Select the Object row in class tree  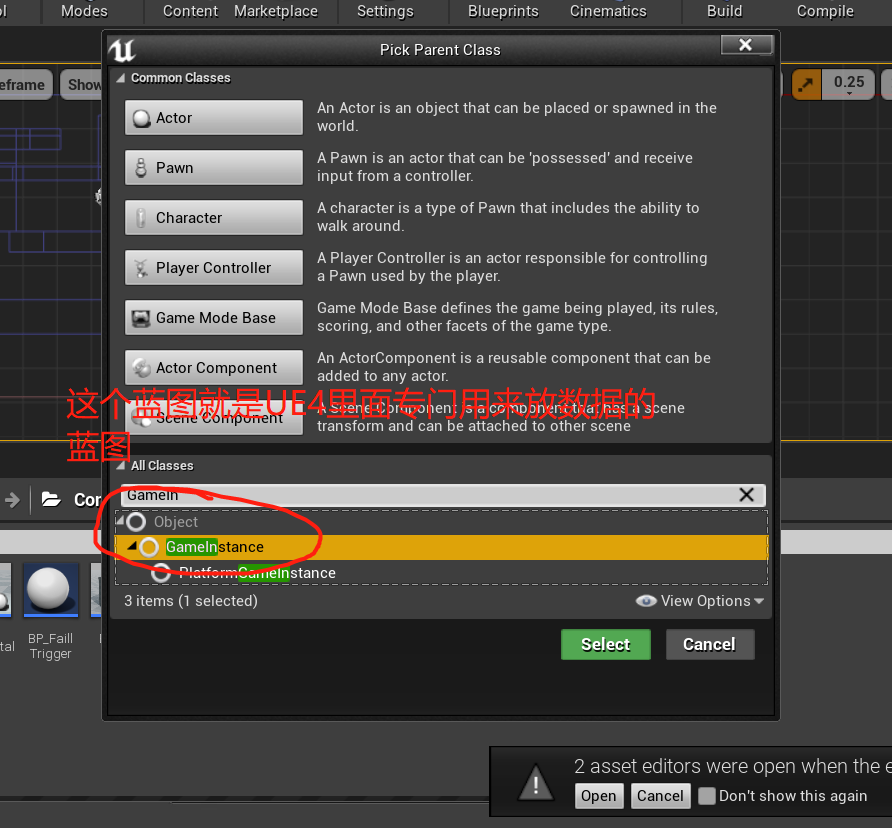pyautogui.click(x=441, y=522)
